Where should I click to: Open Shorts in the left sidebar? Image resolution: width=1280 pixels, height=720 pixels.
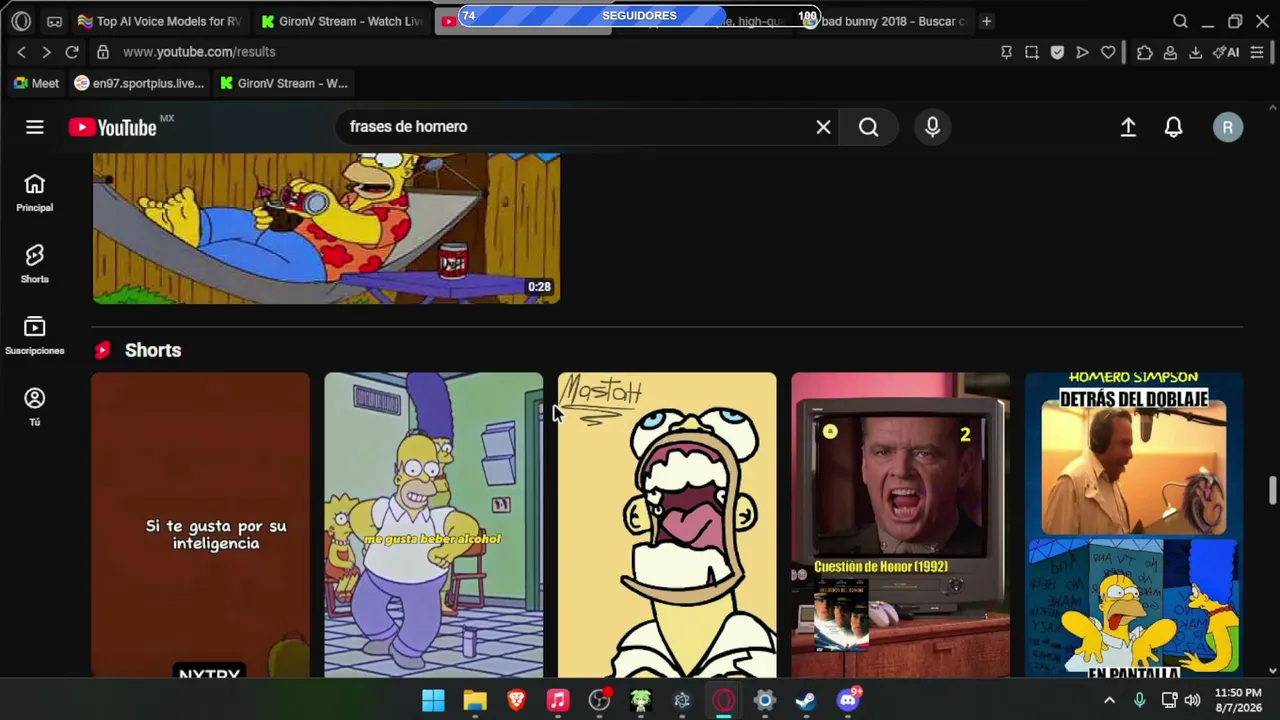[x=35, y=264]
